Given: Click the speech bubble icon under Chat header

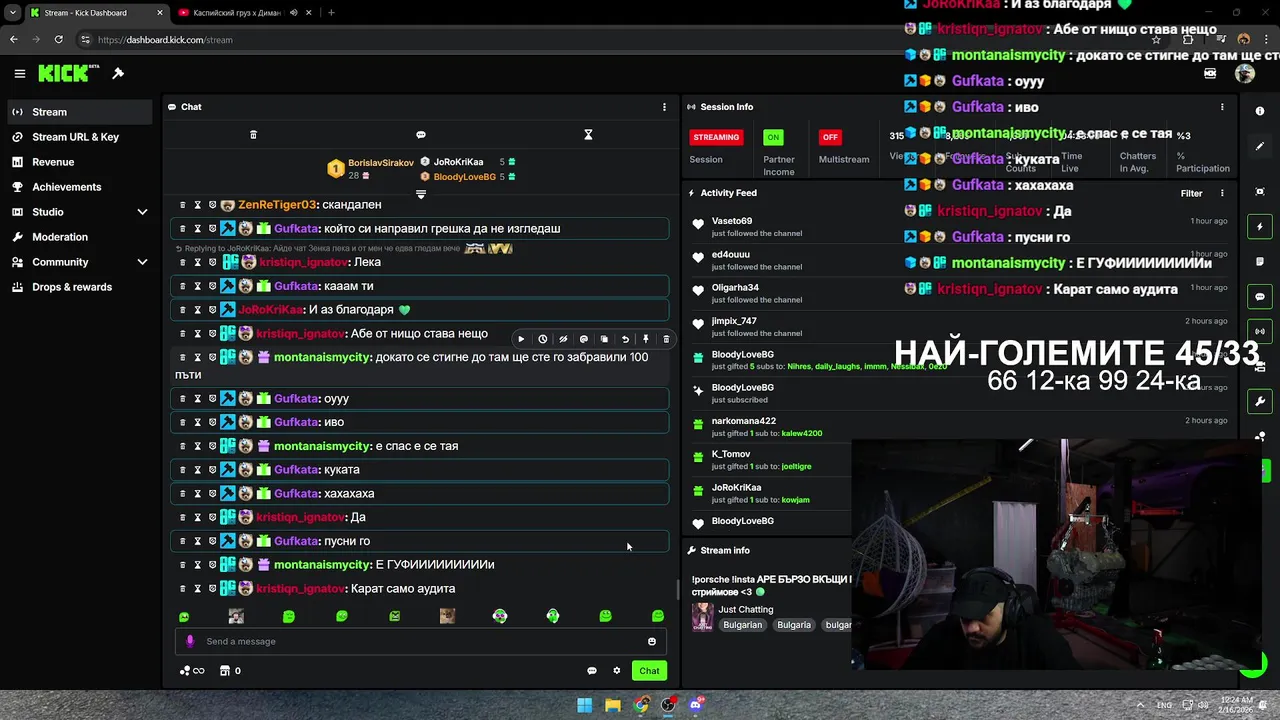Looking at the screenshot, I should (421, 135).
